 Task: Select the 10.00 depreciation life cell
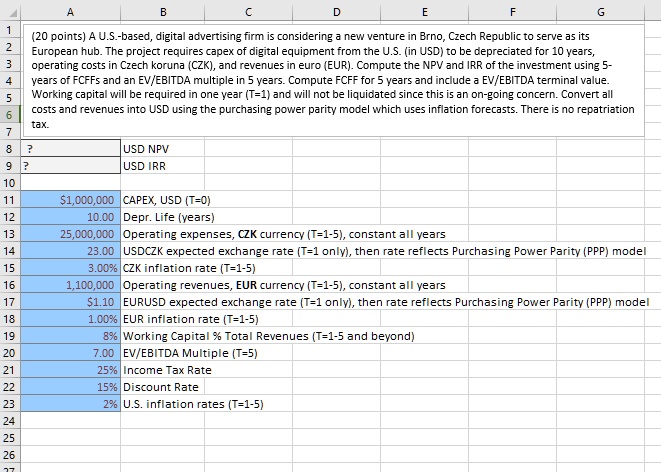pyautogui.click(x=71, y=217)
